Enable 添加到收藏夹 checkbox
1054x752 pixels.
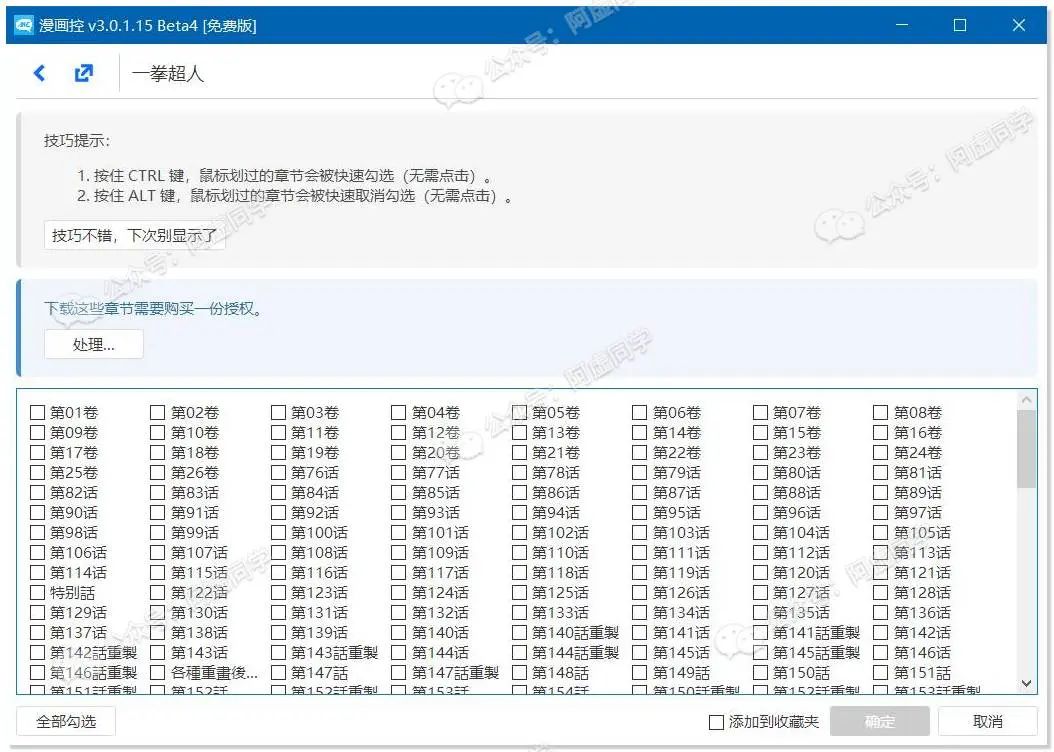click(x=717, y=722)
